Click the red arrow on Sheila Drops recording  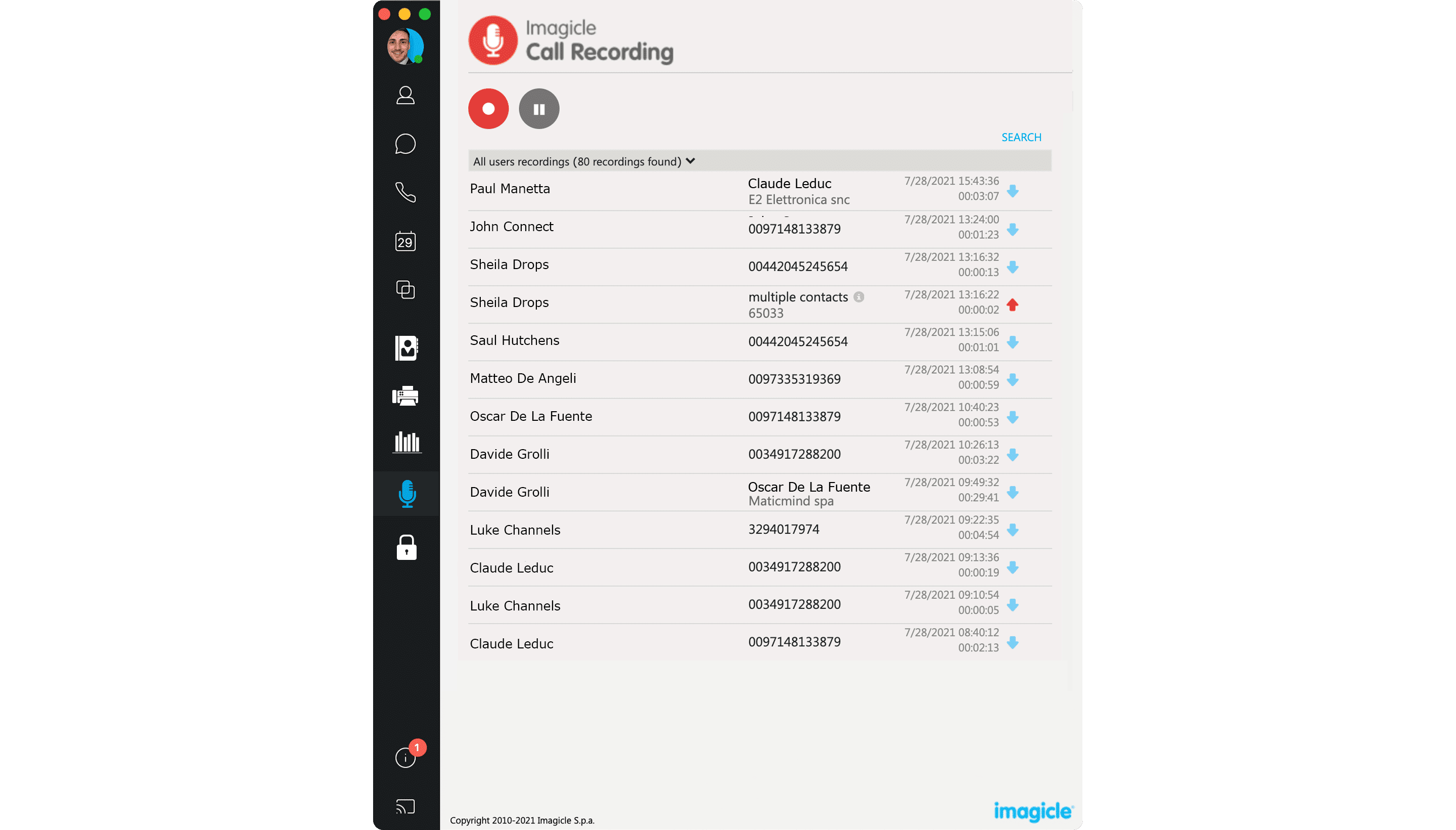1012,305
